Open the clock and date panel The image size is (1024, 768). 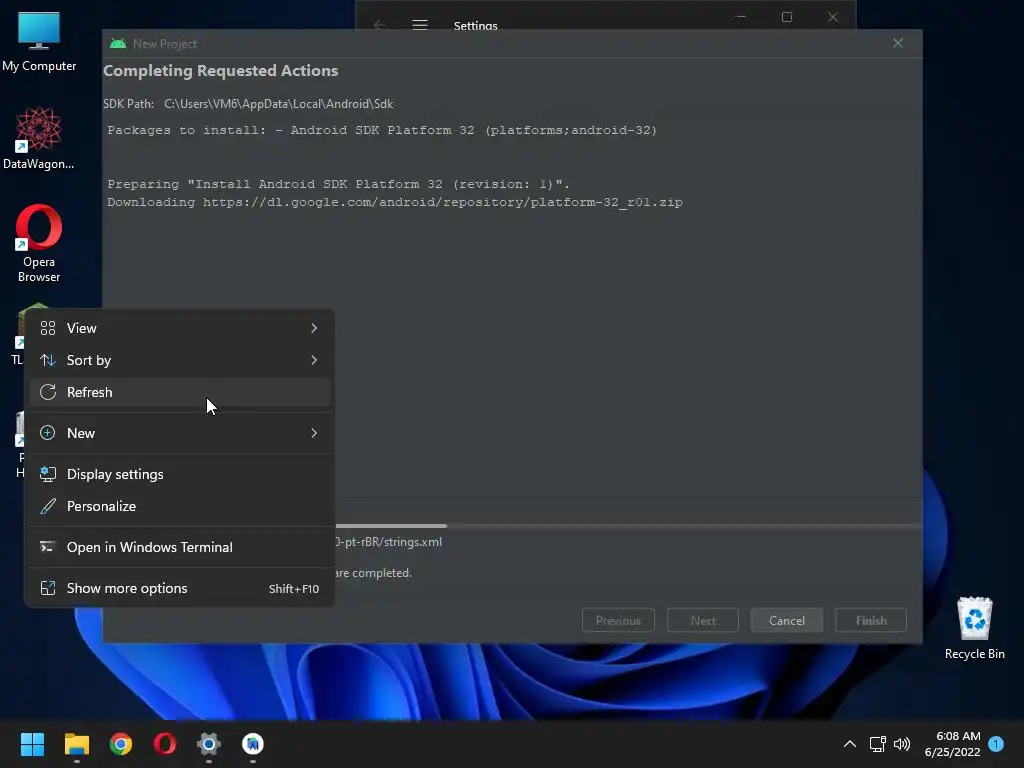953,744
